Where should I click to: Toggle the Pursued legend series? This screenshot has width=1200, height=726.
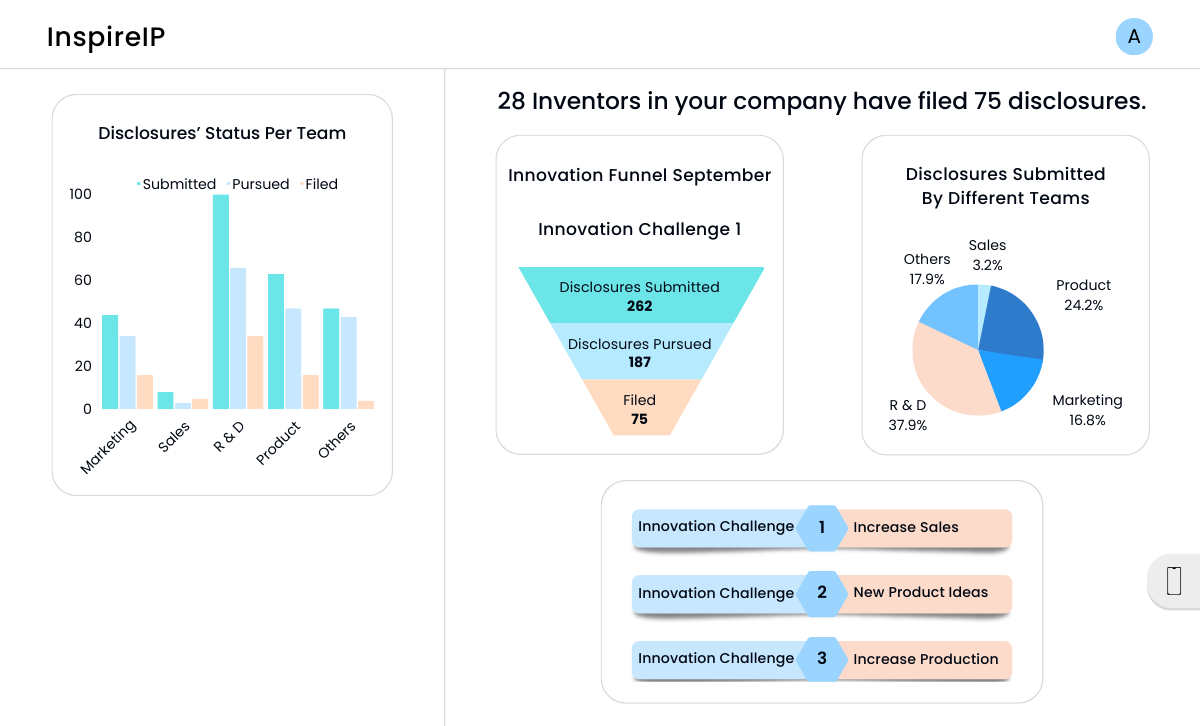pos(258,184)
